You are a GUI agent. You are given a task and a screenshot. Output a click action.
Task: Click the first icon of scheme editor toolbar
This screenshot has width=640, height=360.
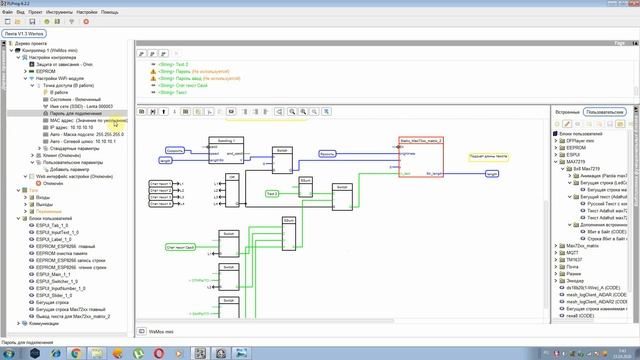[142, 111]
